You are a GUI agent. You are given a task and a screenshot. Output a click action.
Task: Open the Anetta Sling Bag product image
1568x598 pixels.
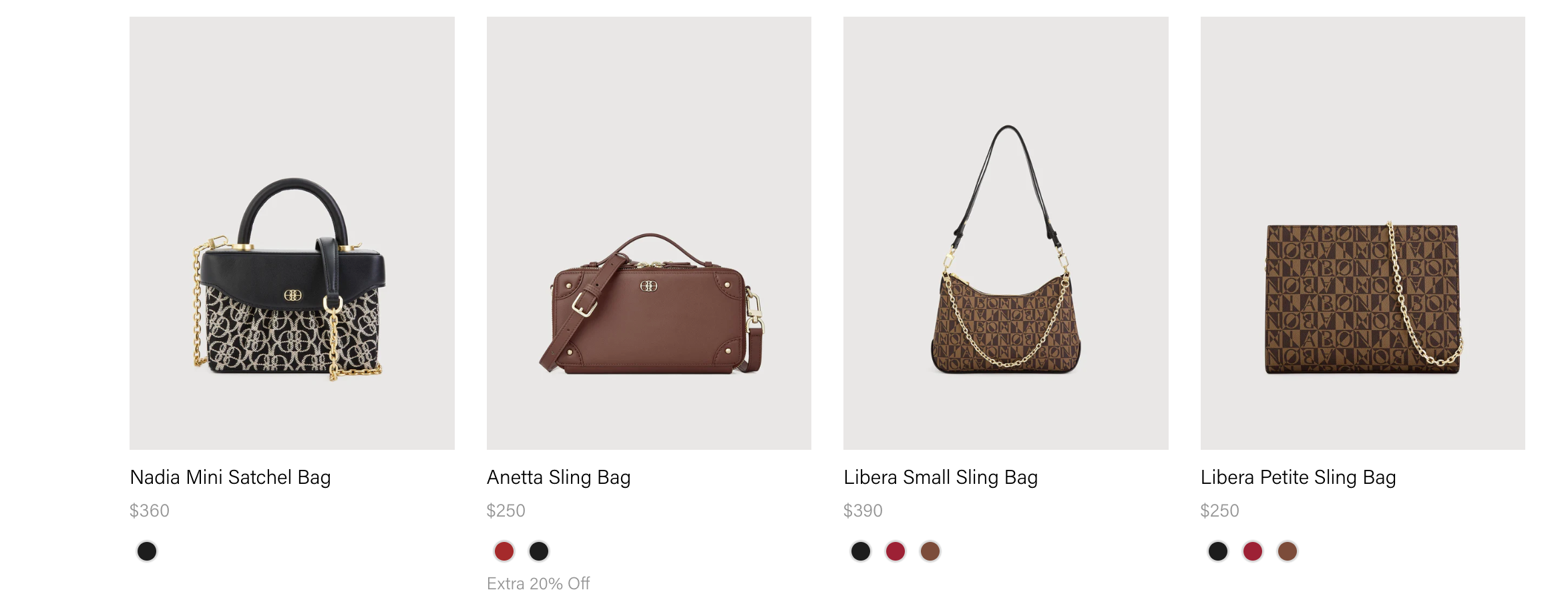(649, 233)
